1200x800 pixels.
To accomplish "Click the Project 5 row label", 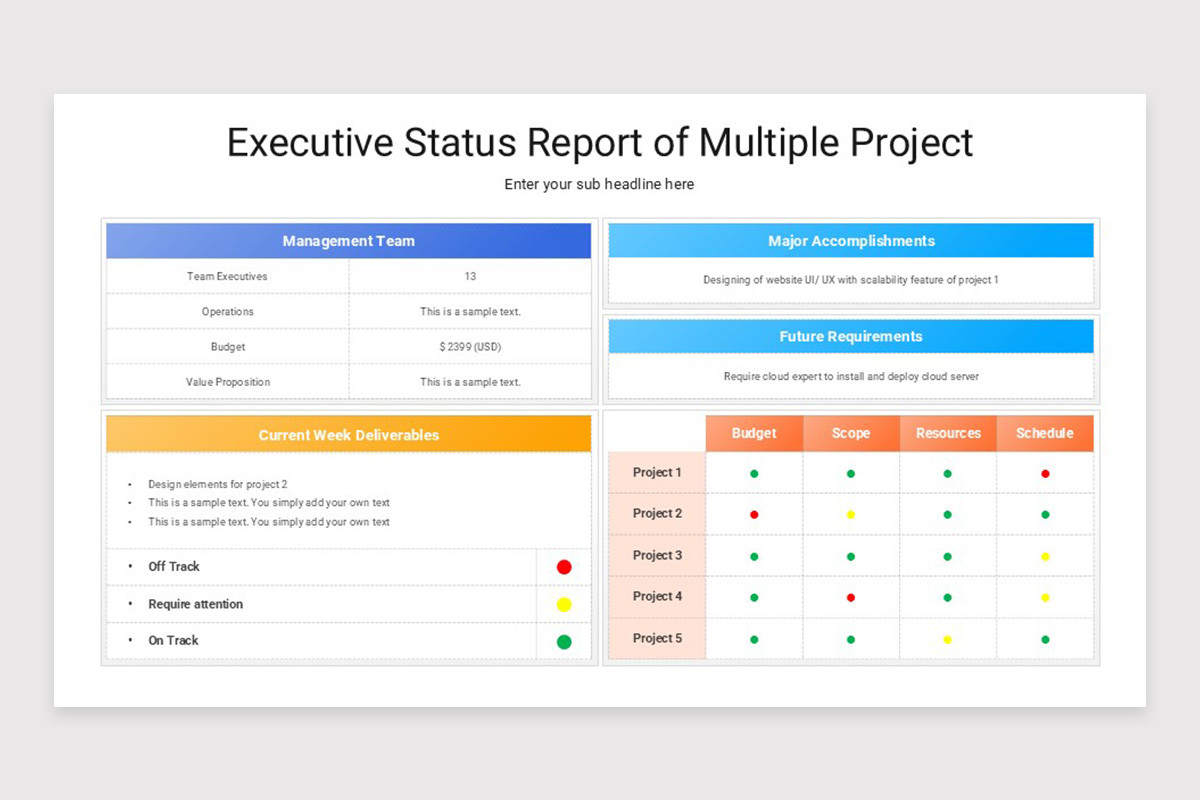I will 656,638.
